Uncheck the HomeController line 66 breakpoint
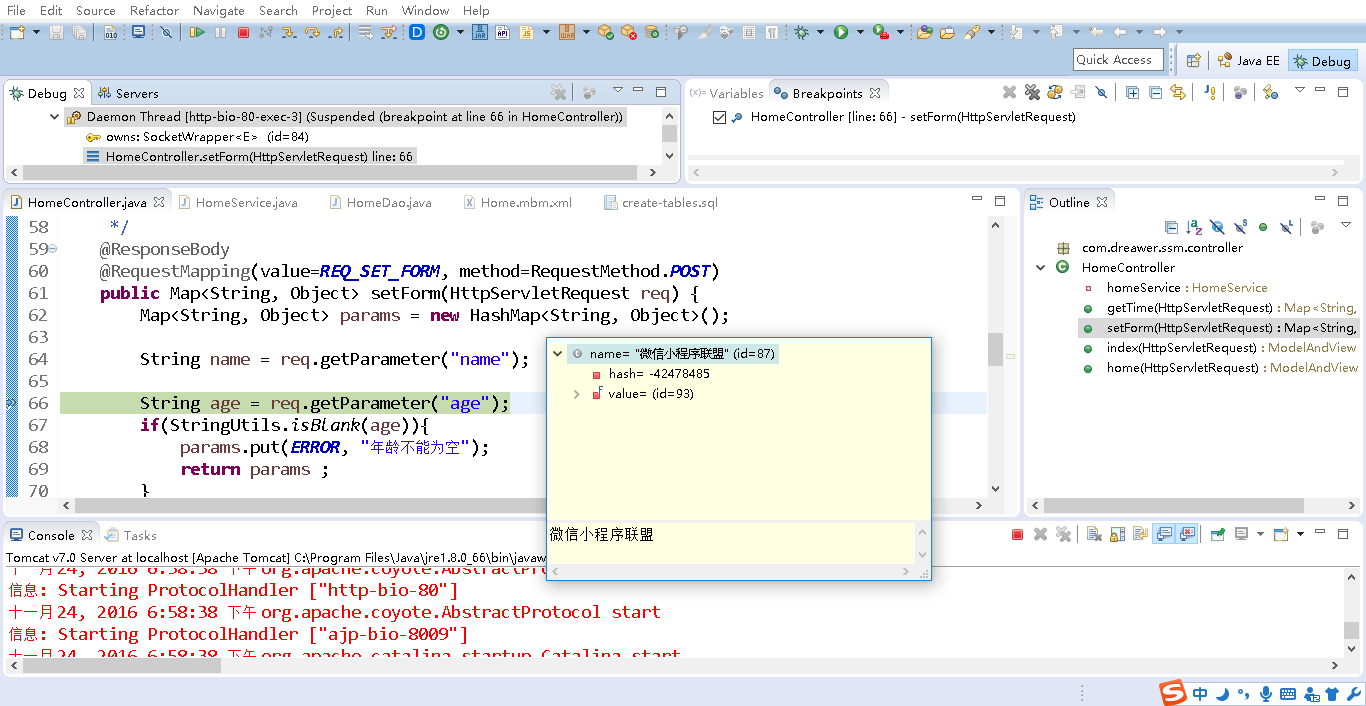This screenshot has width=1366, height=706. (x=719, y=117)
